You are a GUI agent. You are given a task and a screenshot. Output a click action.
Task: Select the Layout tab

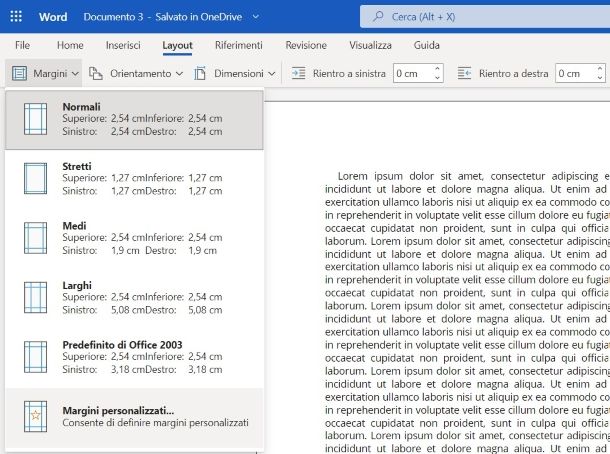(x=177, y=45)
